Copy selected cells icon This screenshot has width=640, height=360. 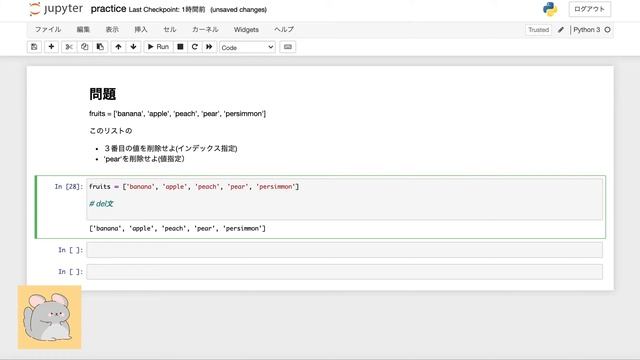[84, 47]
